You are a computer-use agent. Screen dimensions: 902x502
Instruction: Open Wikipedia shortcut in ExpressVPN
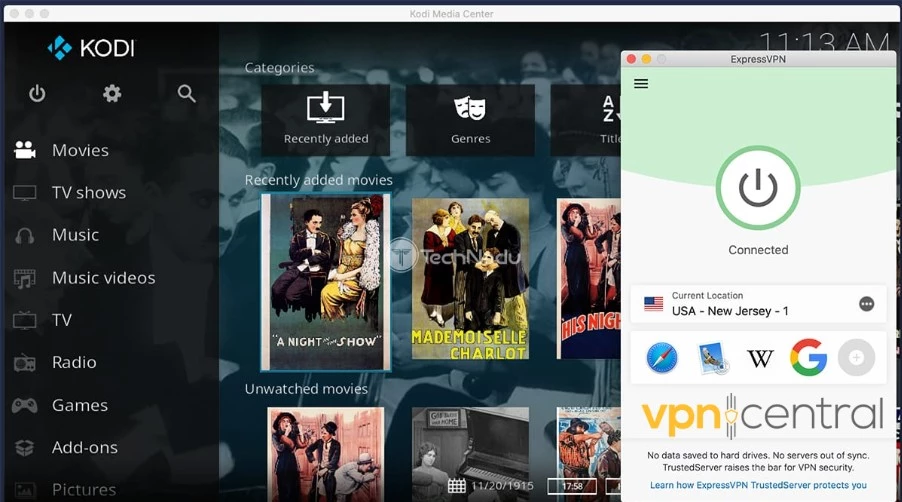pyautogui.click(x=760, y=358)
